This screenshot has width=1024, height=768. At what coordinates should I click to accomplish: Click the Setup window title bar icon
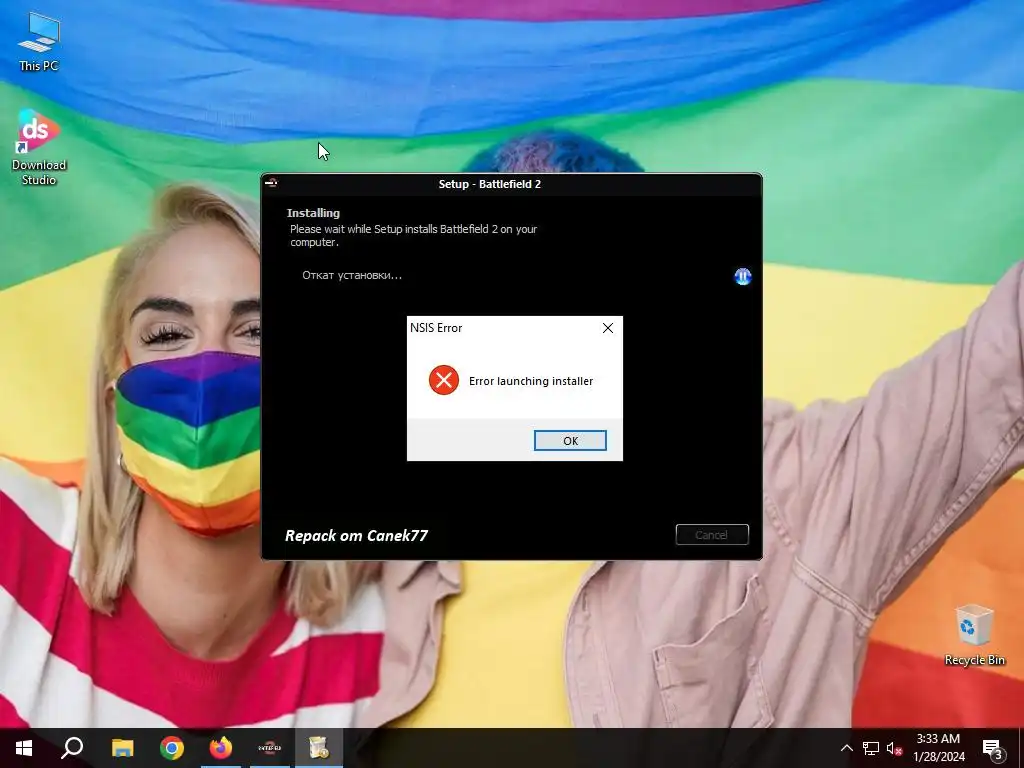[x=272, y=183]
